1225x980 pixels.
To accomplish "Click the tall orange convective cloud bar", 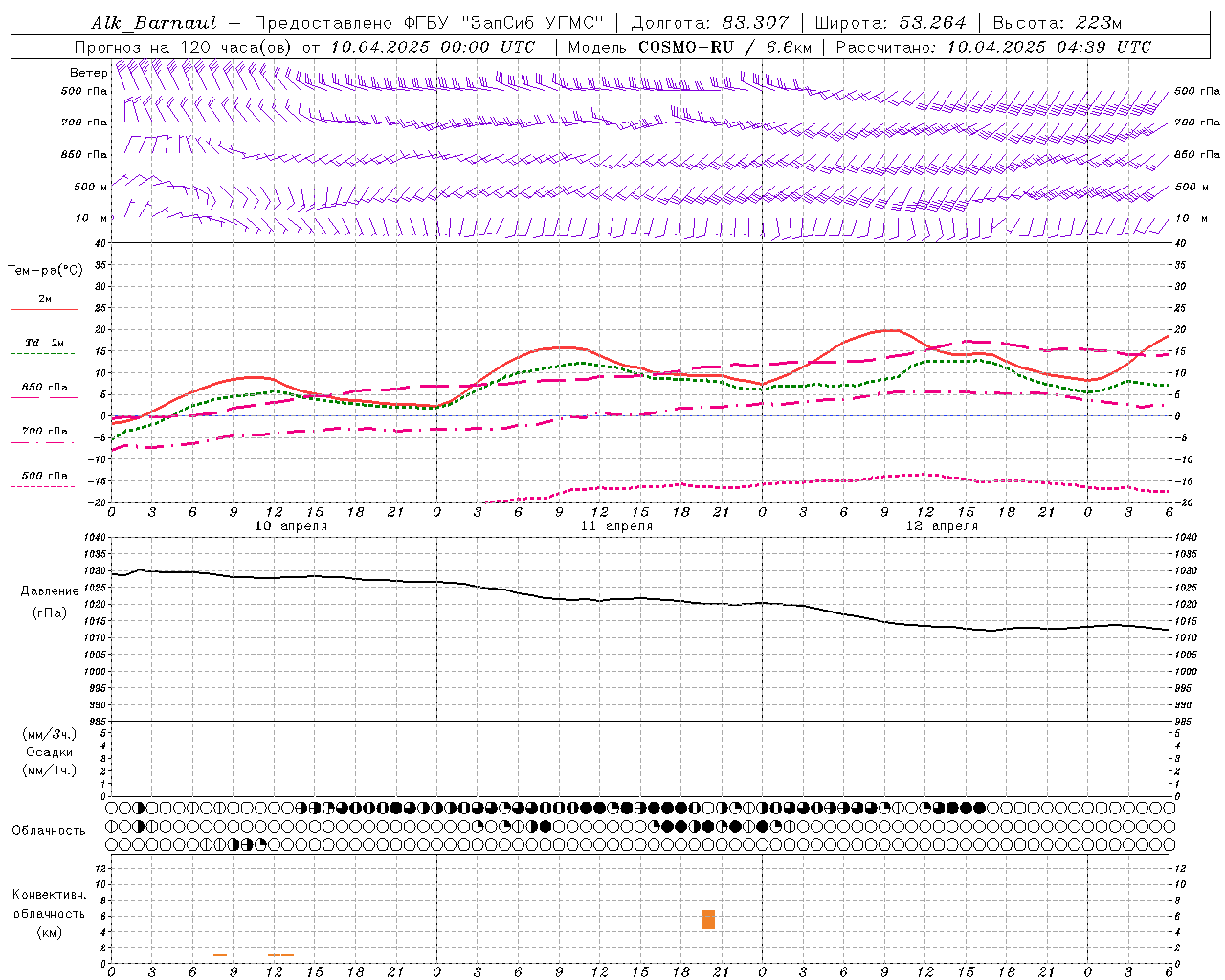I will point(708,920).
